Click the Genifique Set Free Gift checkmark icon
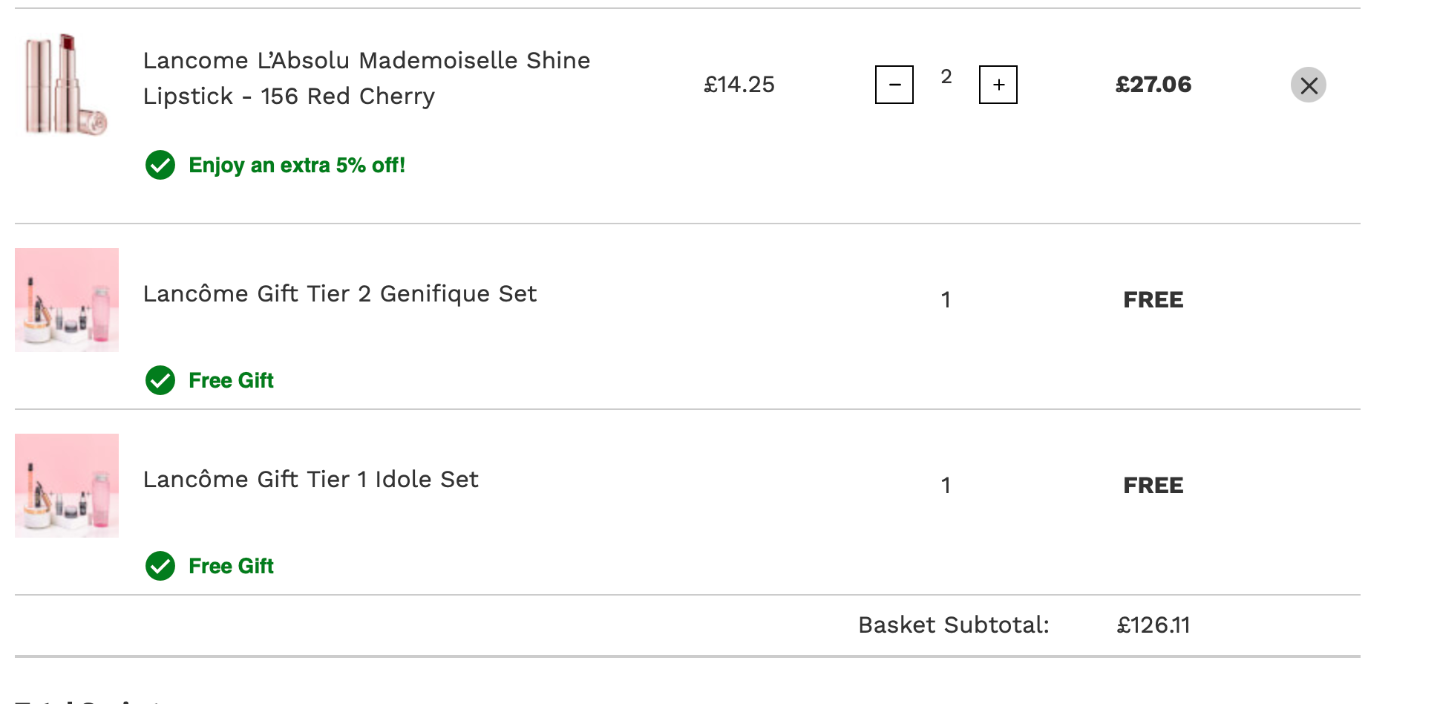The image size is (1440, 704). point(160,380)
